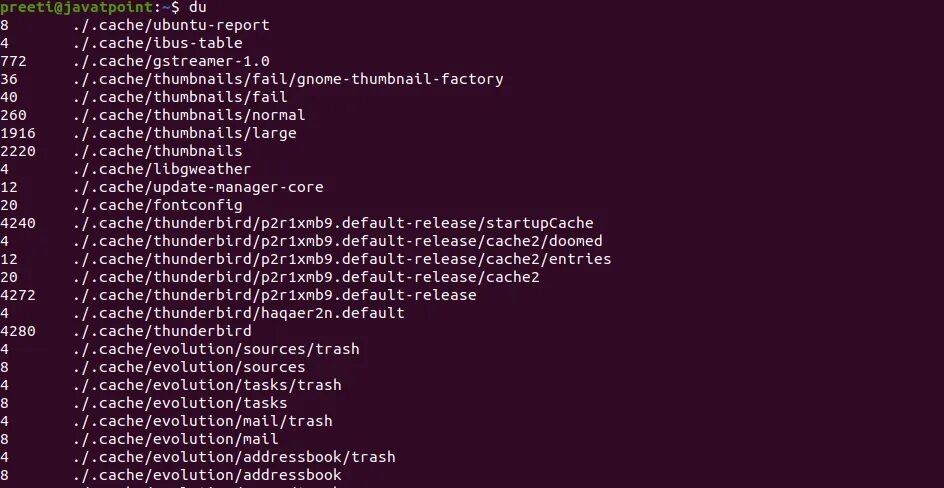Click the ./.cache/thumbnails/large path
Screen dimensions: 944x488
(184, 134)
